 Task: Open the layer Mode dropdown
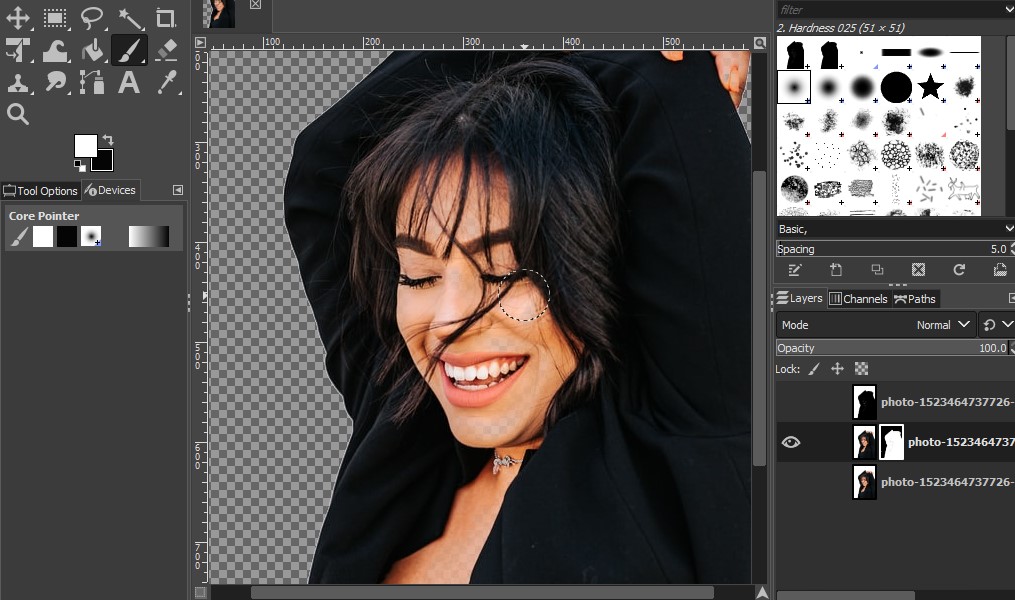[940, 324]
